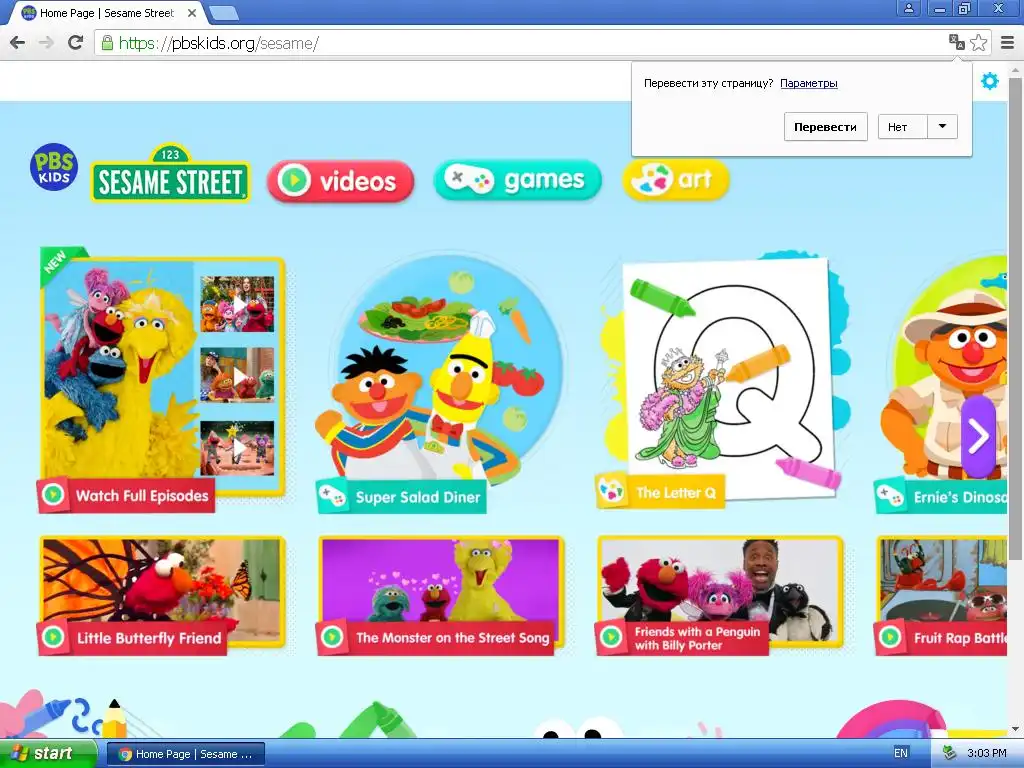1024x768 pixels.
Task: Click game controller icon on Super Salad Diner
Action: pyautogui.click(x=332, y=497)
